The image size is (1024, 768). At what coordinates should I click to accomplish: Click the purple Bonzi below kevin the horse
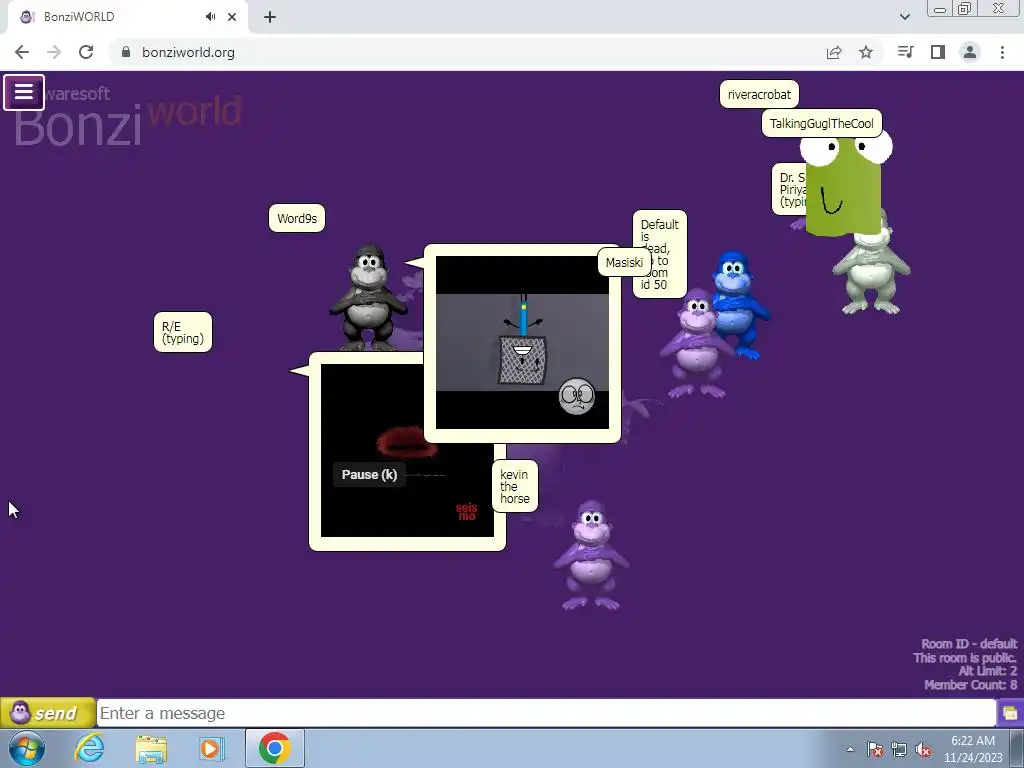pyautogui.click(x=591, y=556)
